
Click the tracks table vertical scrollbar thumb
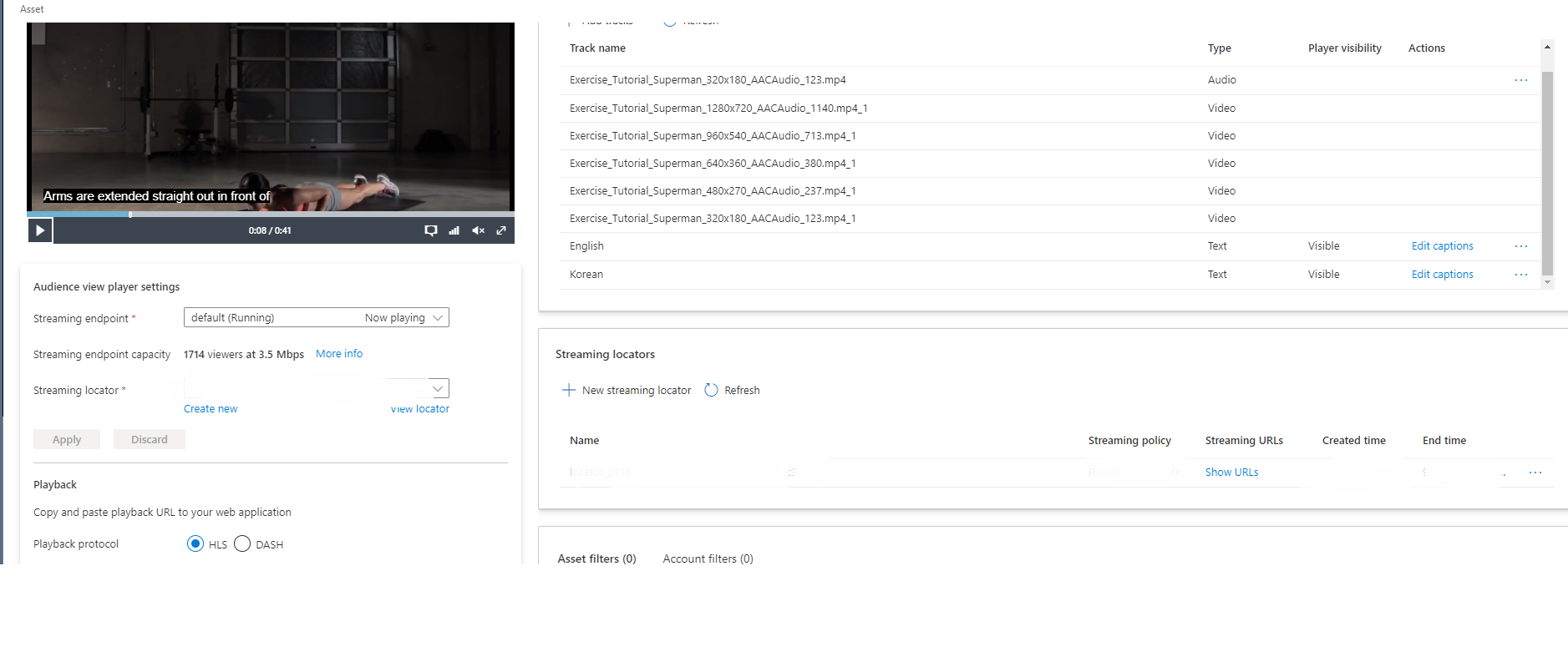1547,174
